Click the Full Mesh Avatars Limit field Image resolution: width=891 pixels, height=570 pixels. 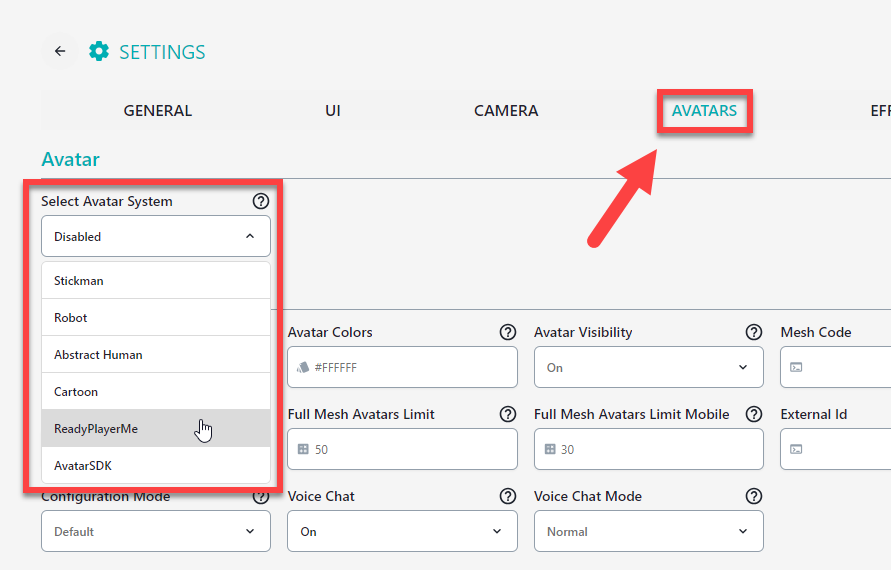402,450
